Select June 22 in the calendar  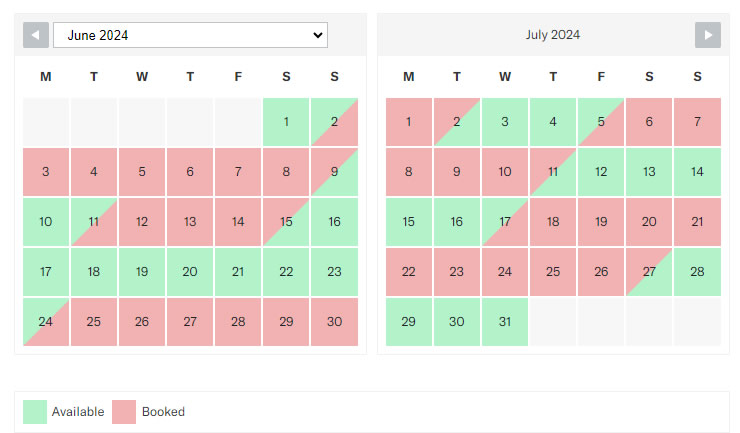coord(286,272)
